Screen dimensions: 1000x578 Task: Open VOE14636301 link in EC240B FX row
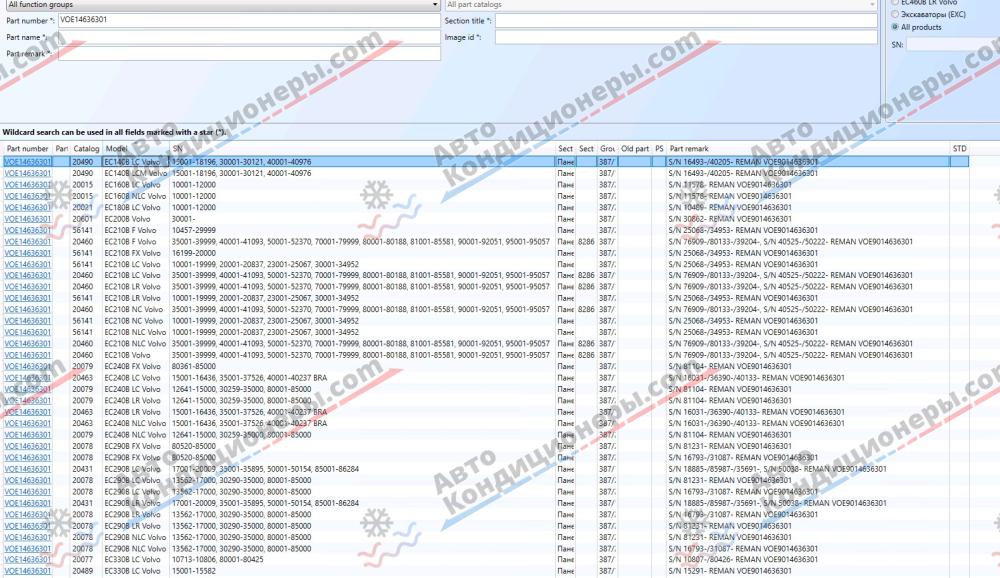(28, 367)
